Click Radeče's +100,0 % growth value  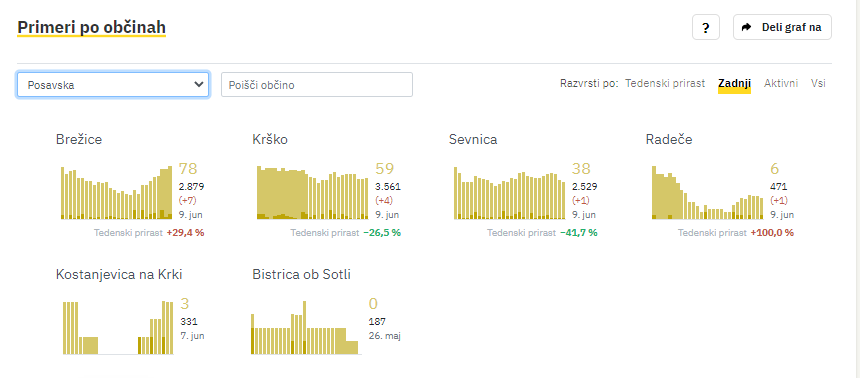pyautogui.click(x=772, y=233)
